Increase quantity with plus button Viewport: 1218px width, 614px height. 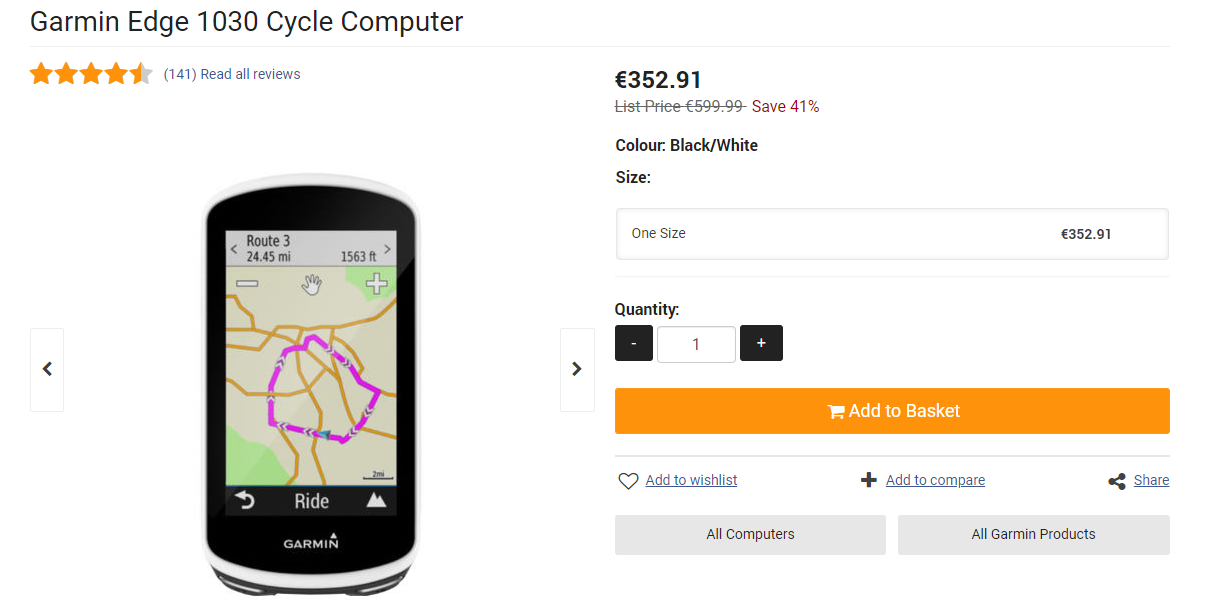[x=761, y=343]
